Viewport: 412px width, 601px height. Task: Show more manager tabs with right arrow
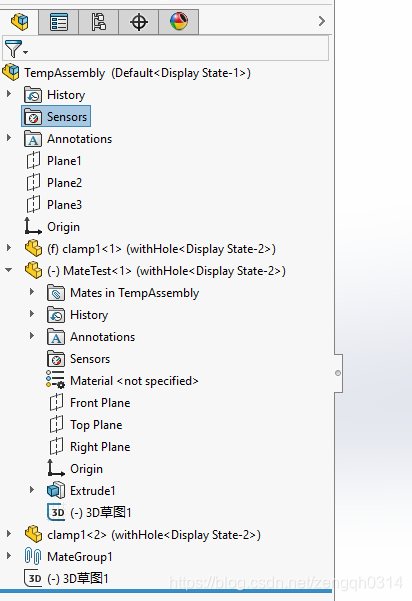tap(322, 21)
